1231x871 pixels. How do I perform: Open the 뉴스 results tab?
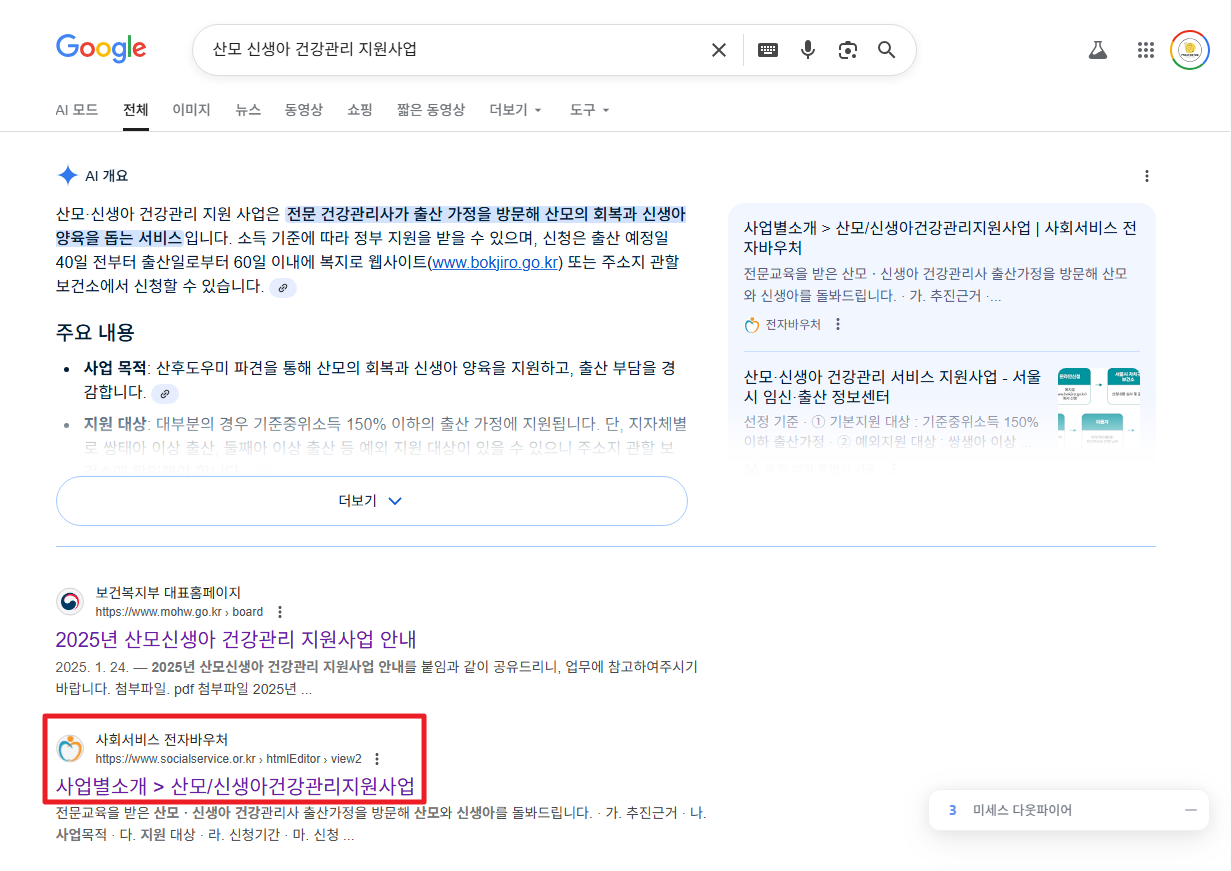(x=248, y=110)
